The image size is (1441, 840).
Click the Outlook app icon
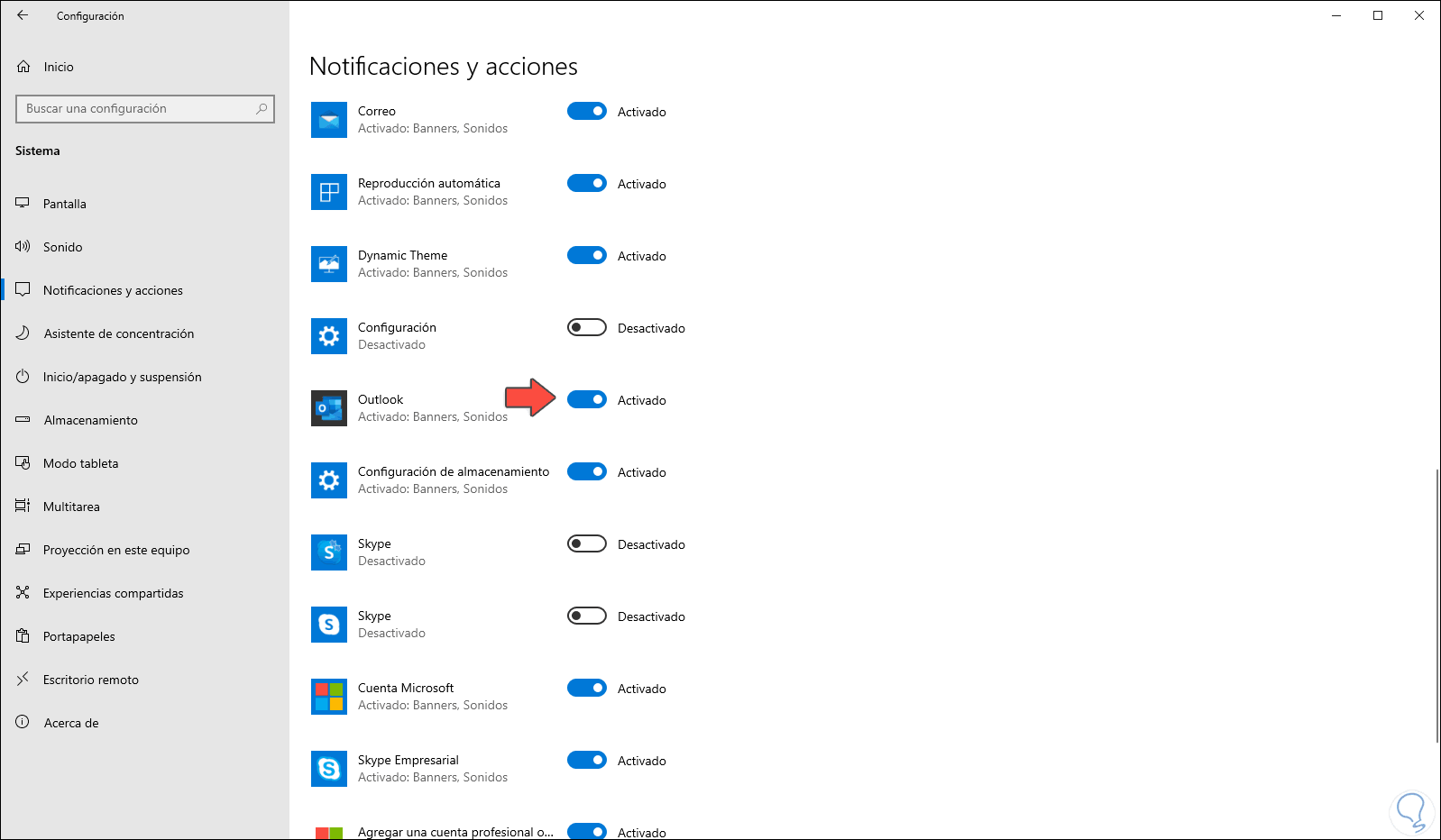tap(329, 408)
